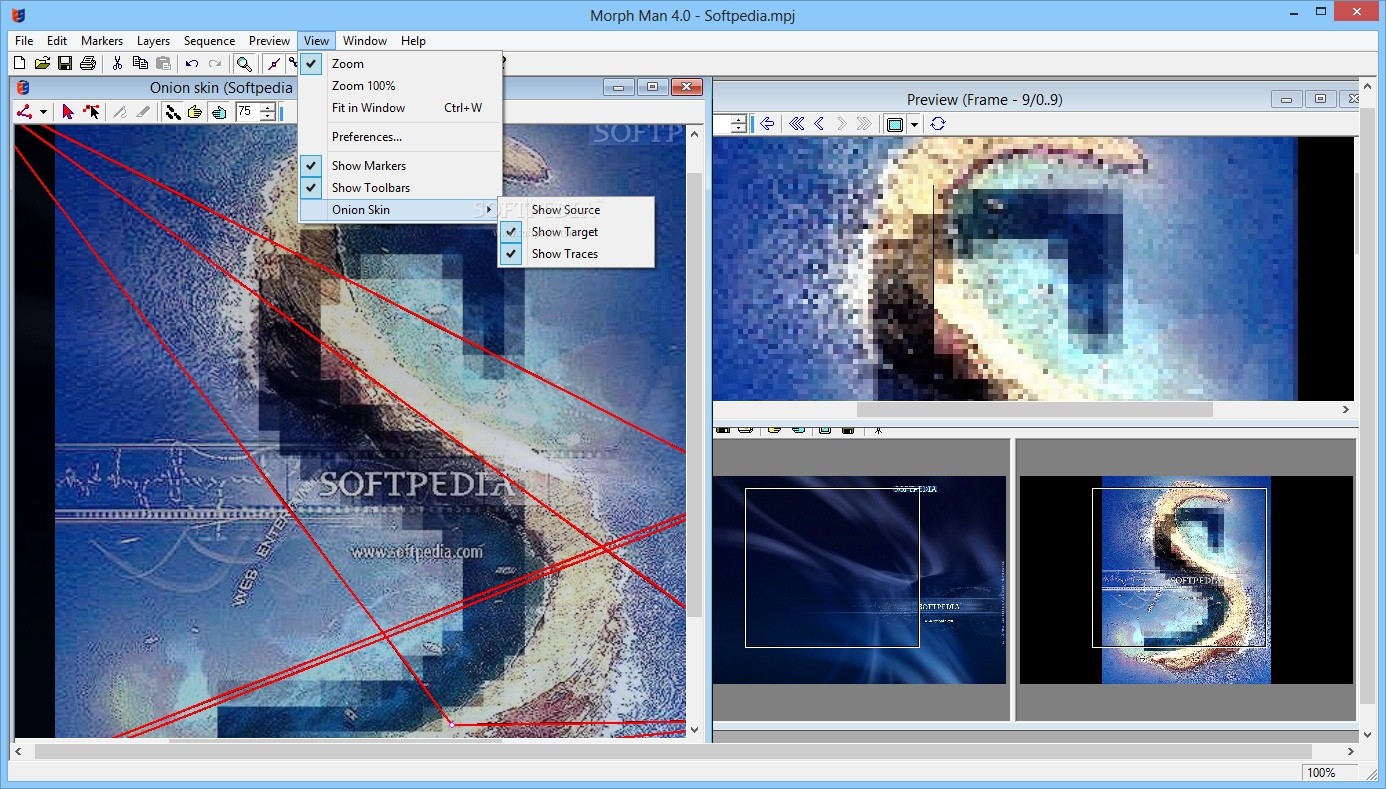
Task: Decrease the 75 opacity spinner value
Action: coord(268,117)
